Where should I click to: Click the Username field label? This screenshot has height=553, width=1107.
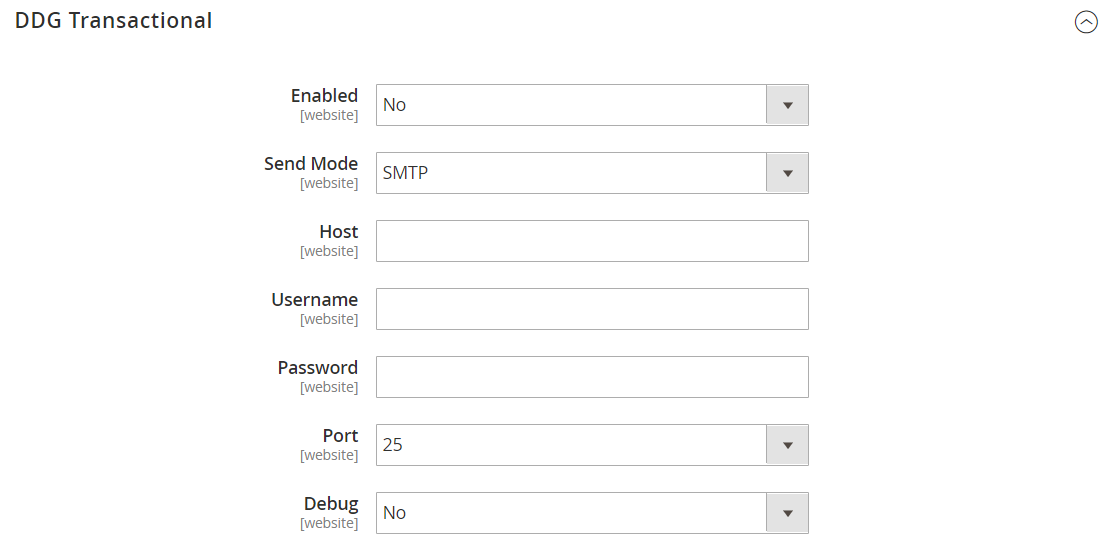coord(314,299)
